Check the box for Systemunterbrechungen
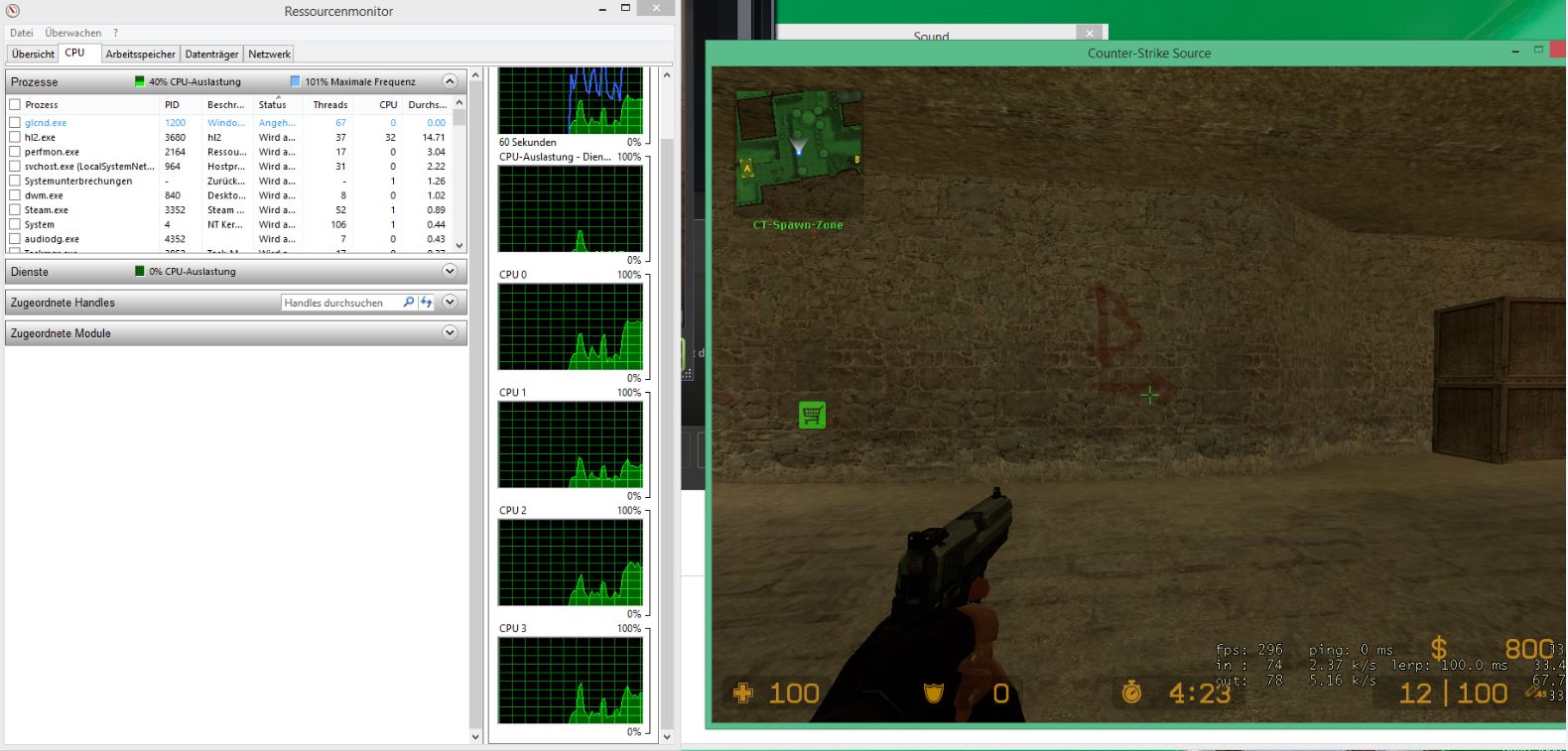This screenshot has width=1568, height=751. coord(15,181)
